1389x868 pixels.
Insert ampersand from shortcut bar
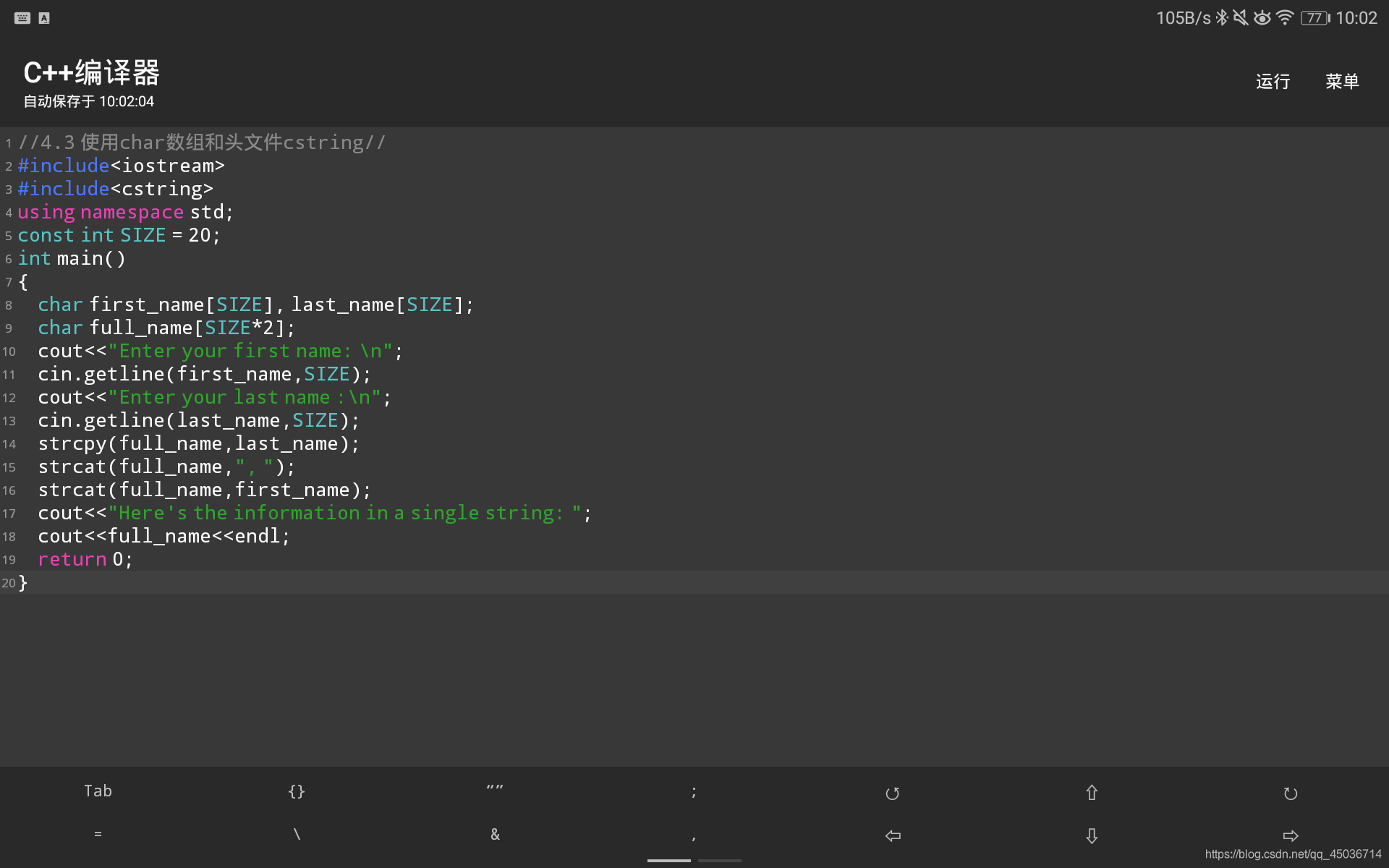tap(495, 835)
